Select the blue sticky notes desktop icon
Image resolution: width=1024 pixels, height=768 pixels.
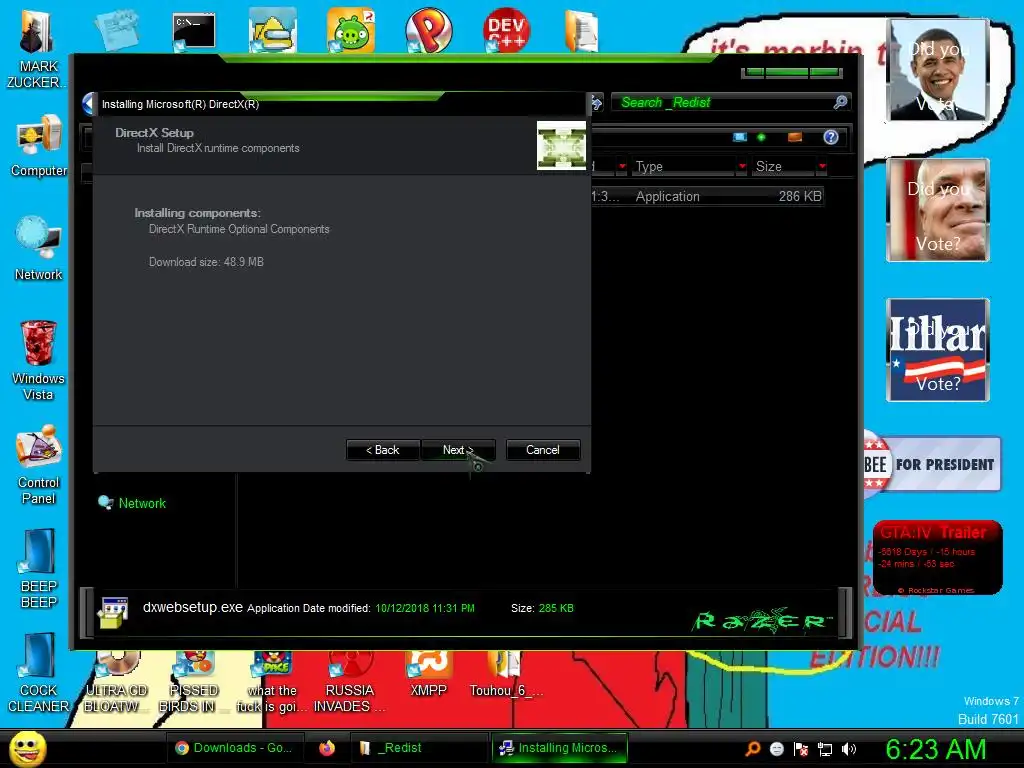point(117,30)
